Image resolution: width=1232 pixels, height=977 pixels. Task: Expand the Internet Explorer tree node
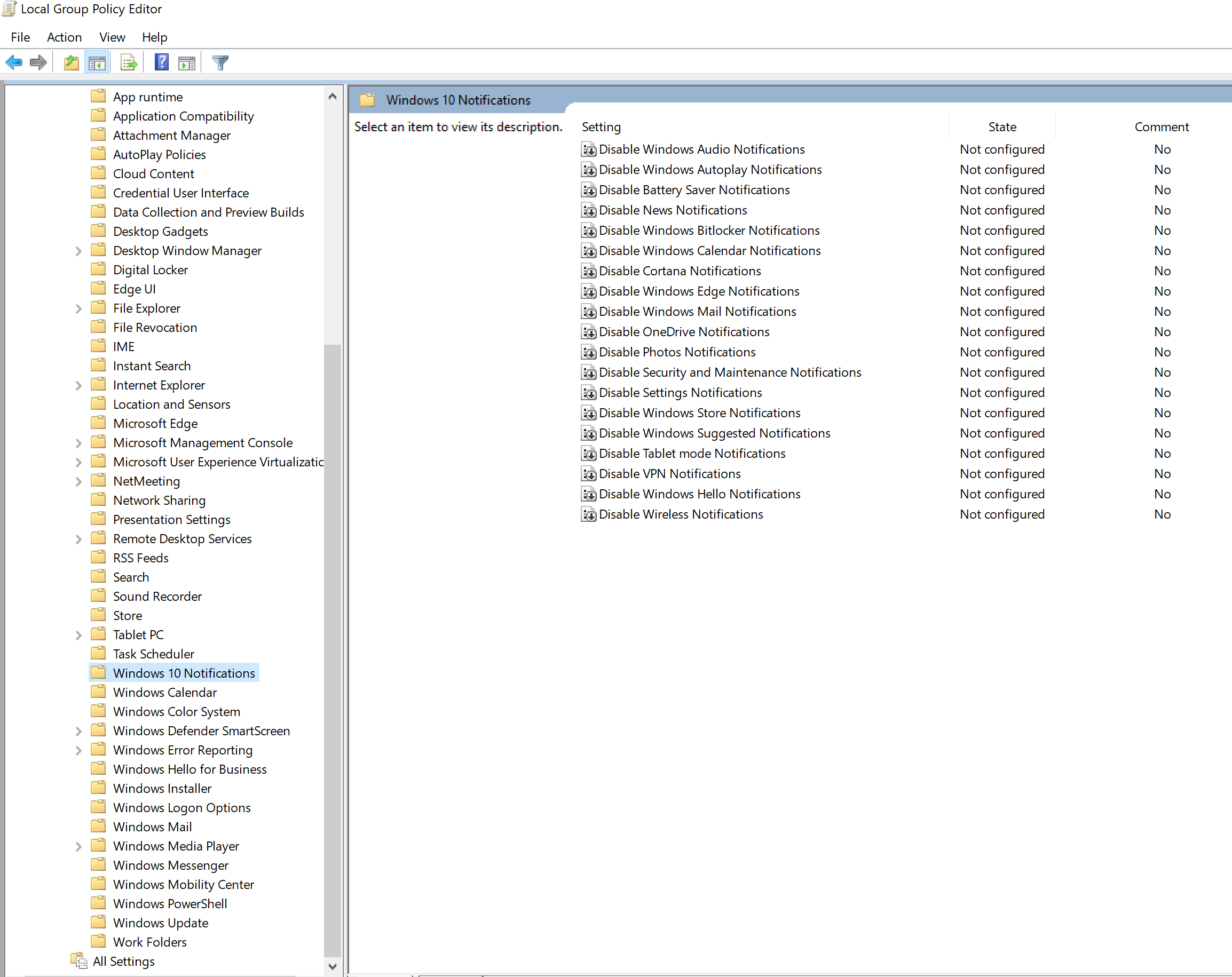coord(78,385)
